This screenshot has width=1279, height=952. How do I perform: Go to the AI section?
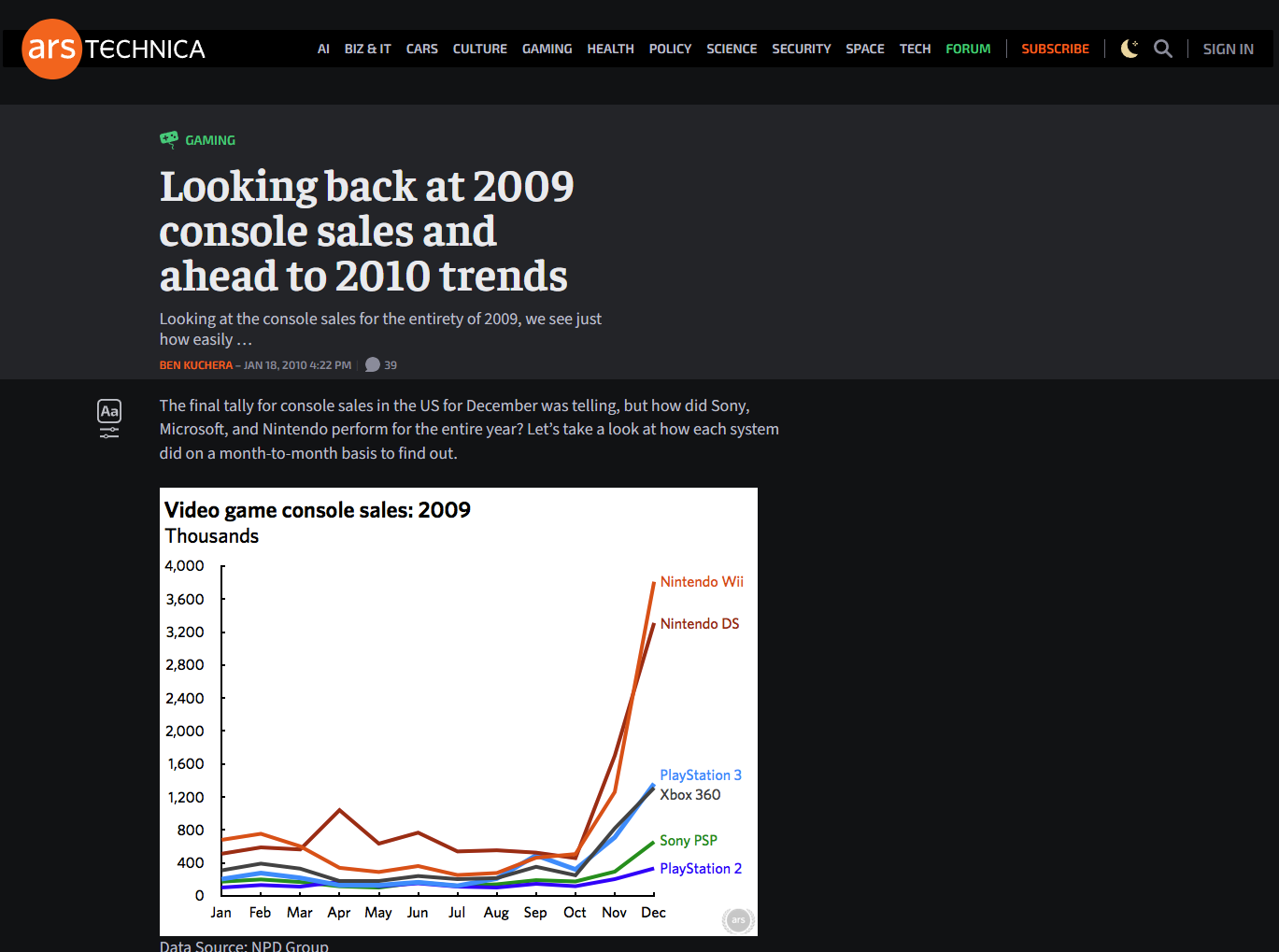(323, 49)
